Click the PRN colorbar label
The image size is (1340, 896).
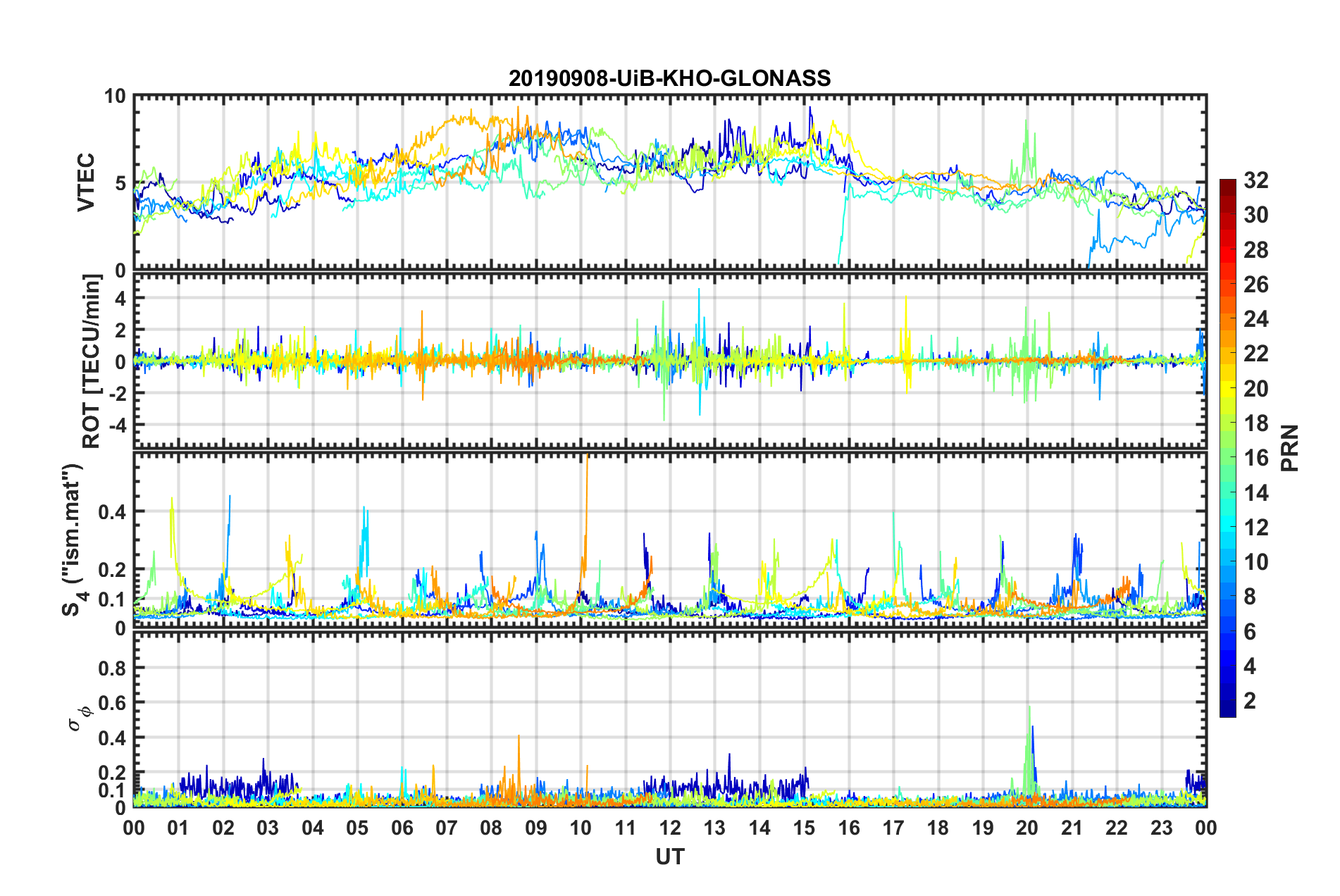pos(1290,448)
